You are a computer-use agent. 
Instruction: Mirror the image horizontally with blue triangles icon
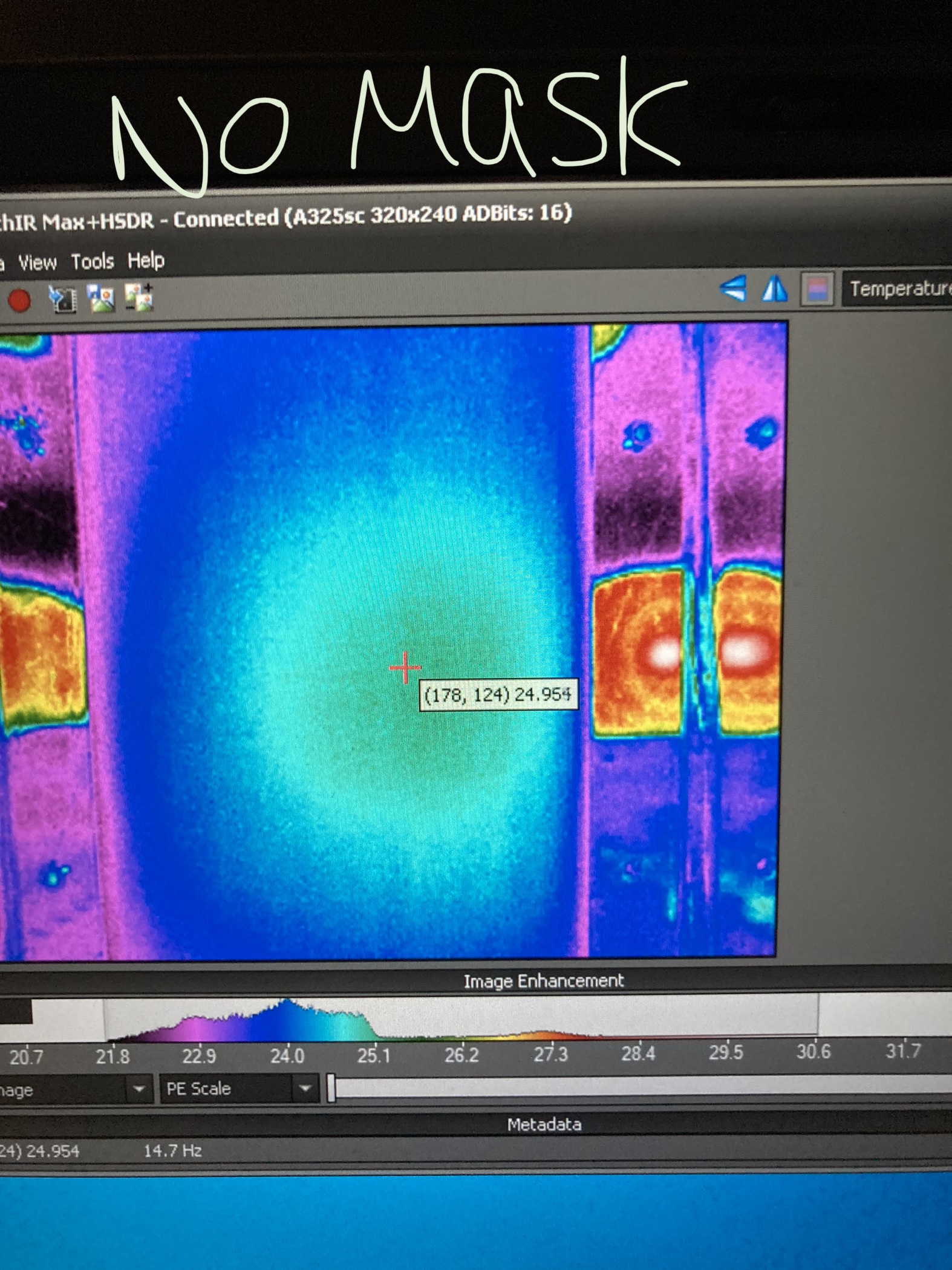pyautogui.click(x=774, y=288)
